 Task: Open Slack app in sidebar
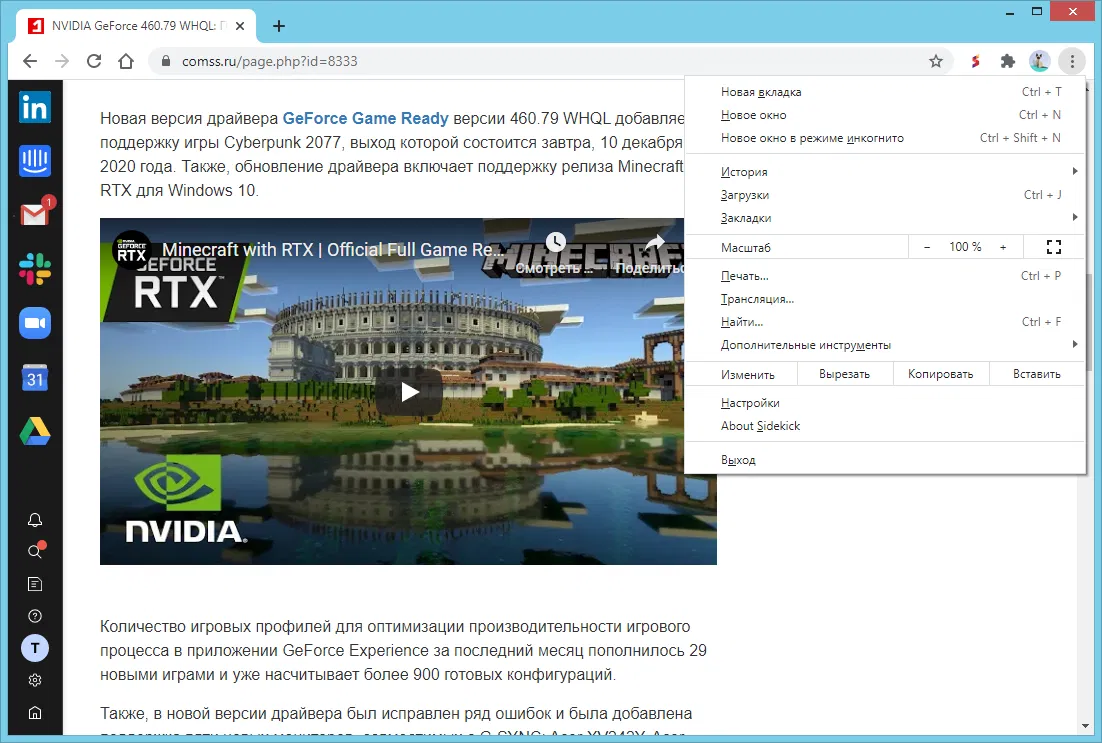click(x=34, y=269)
